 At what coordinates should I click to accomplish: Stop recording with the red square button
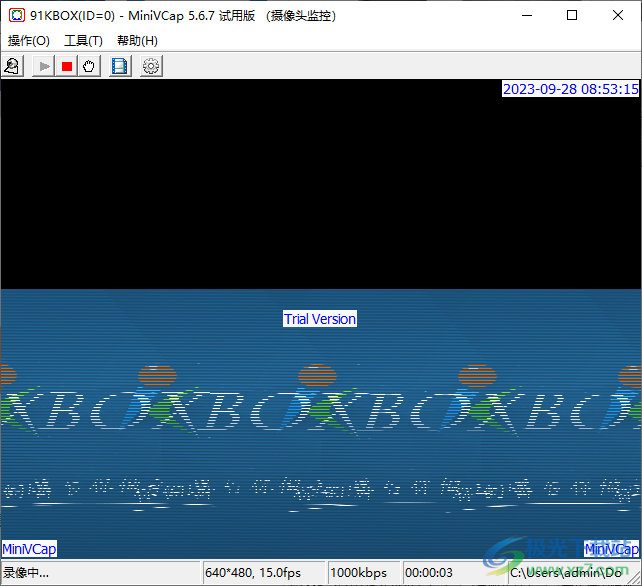click(x=66, y=66)
